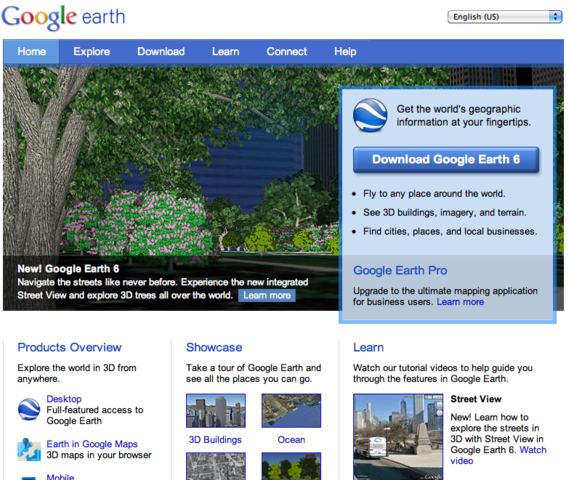Open the green trees showcase thumbnail
Screen dimensions: 569x480
click(x=291, y=466)
